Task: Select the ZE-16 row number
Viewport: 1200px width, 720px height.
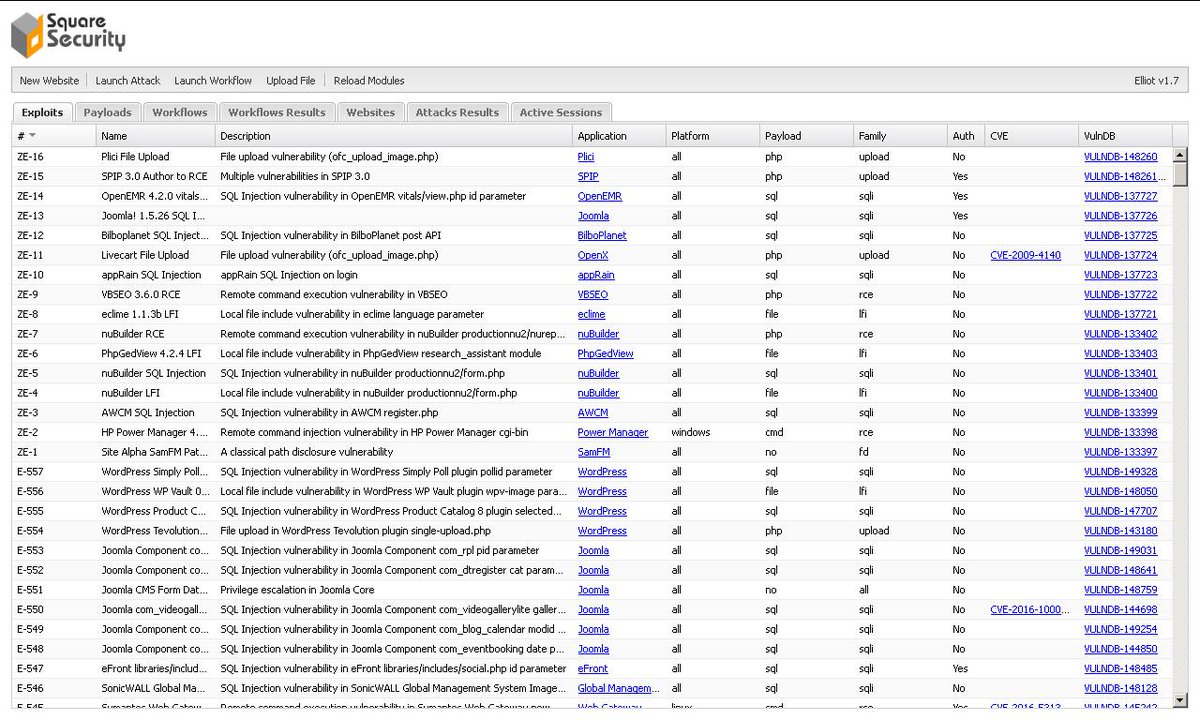Action: 30,157
